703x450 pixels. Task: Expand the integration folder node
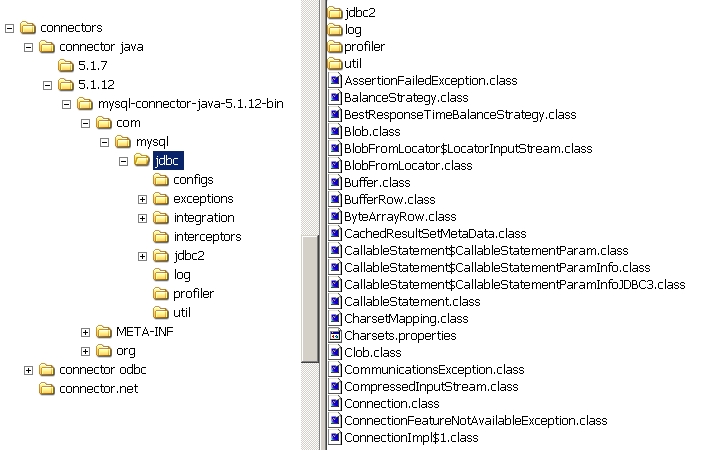point(142,218)
